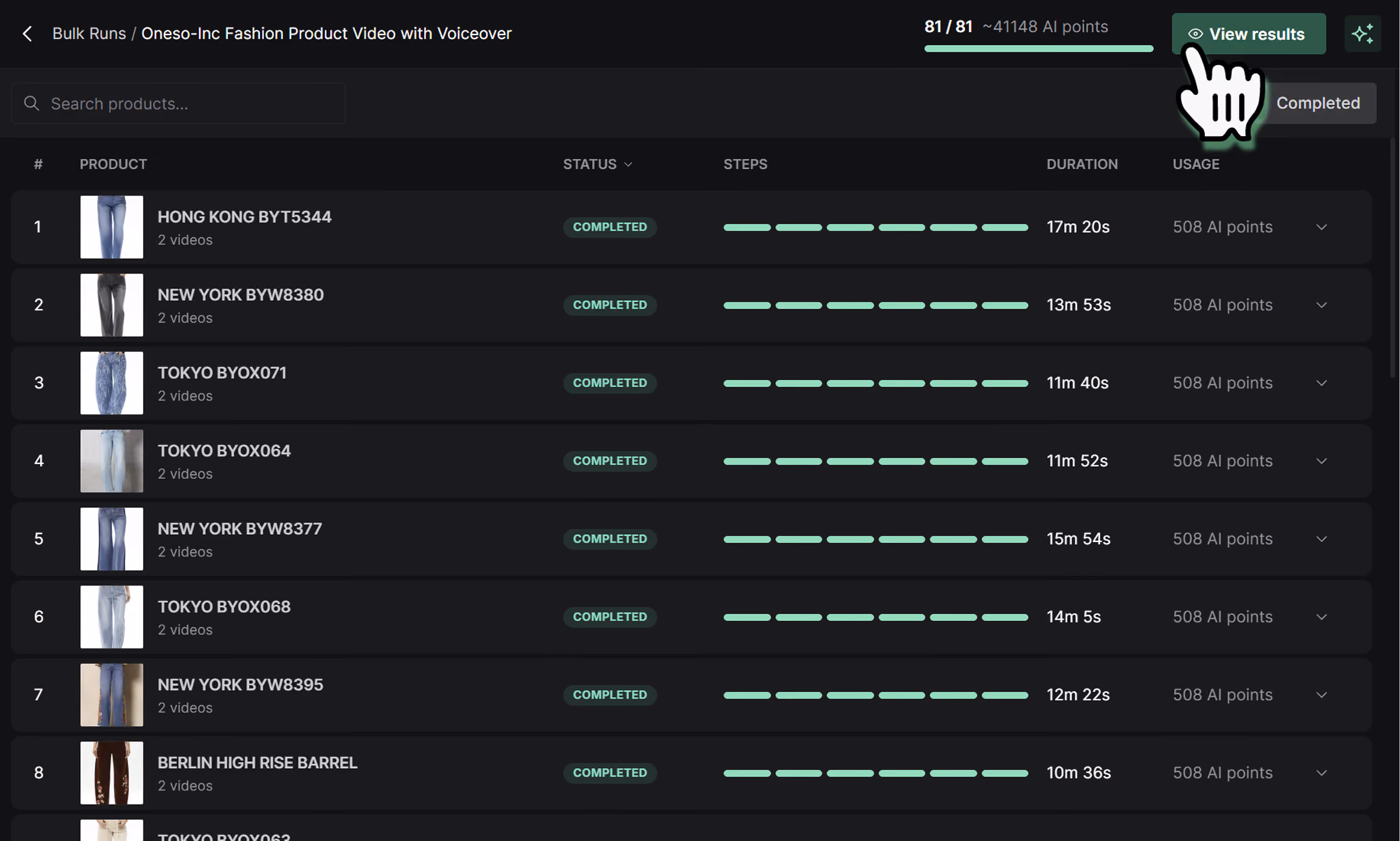
Task: Click the 81 / 81 progress bar
Action: tap(1038, 49)
